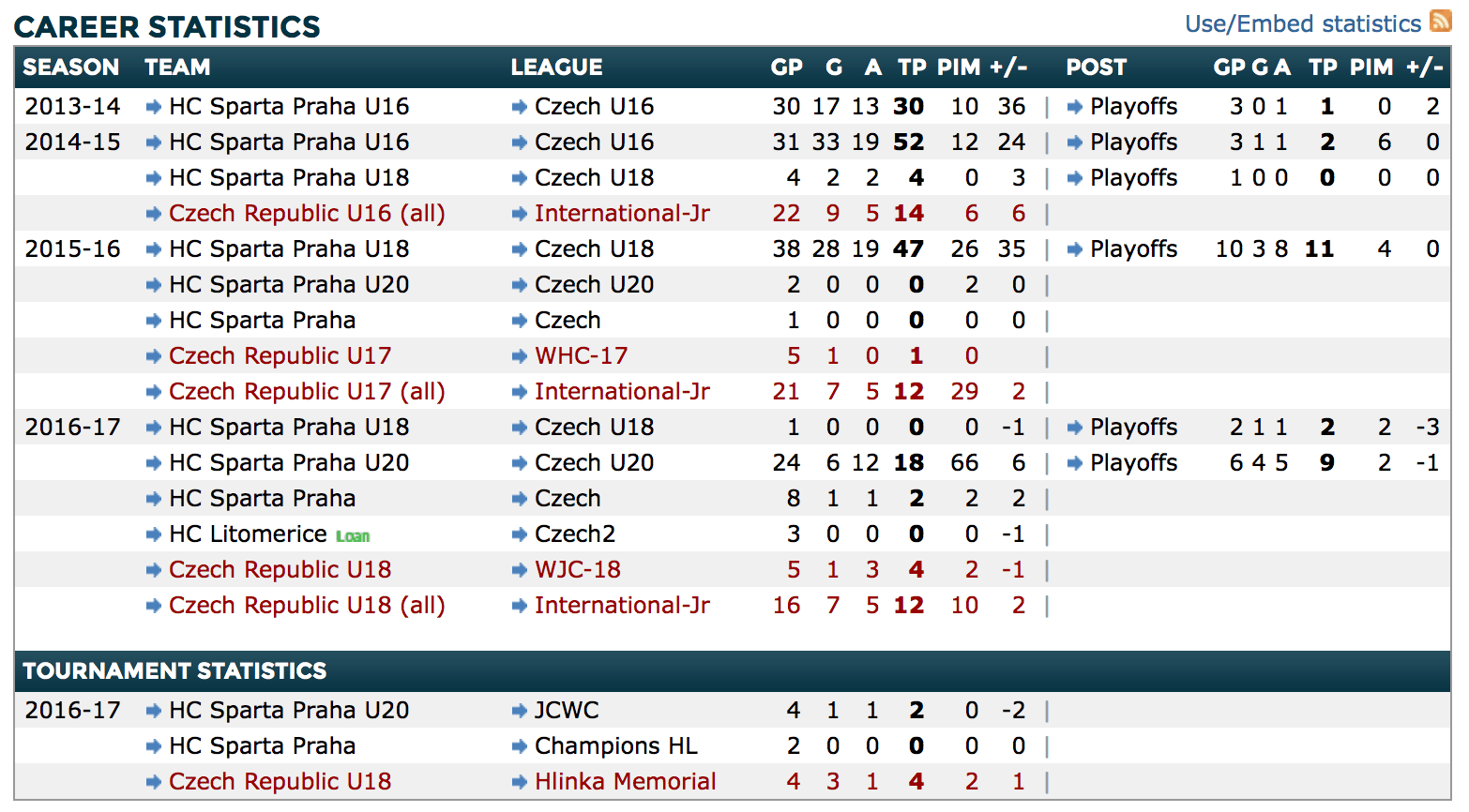Click the TOURNAMENT STATISTICS section header

pyautogui.click(x=174, y=671)
